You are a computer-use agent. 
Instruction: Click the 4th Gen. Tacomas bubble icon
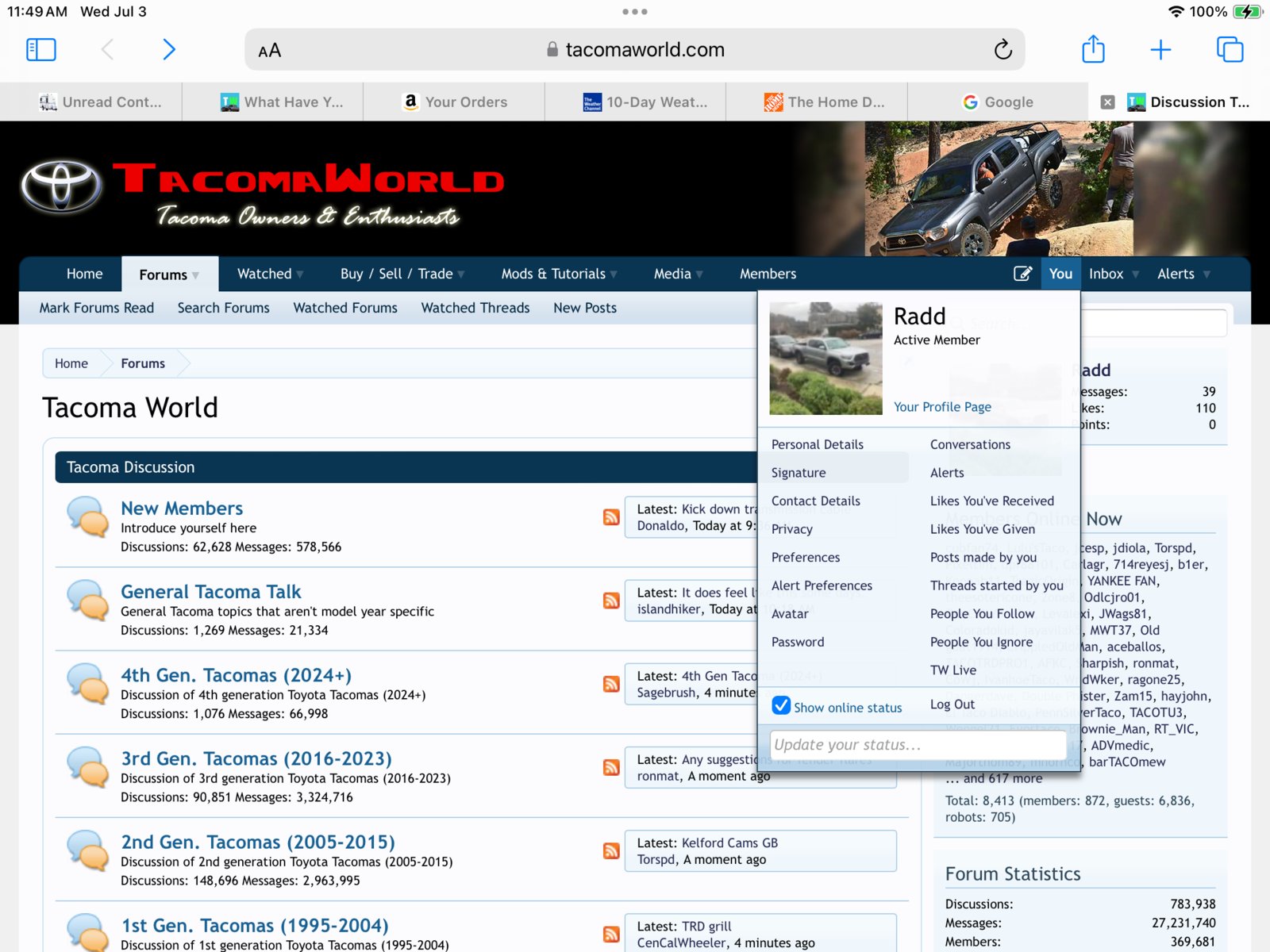tap(87, 683)
